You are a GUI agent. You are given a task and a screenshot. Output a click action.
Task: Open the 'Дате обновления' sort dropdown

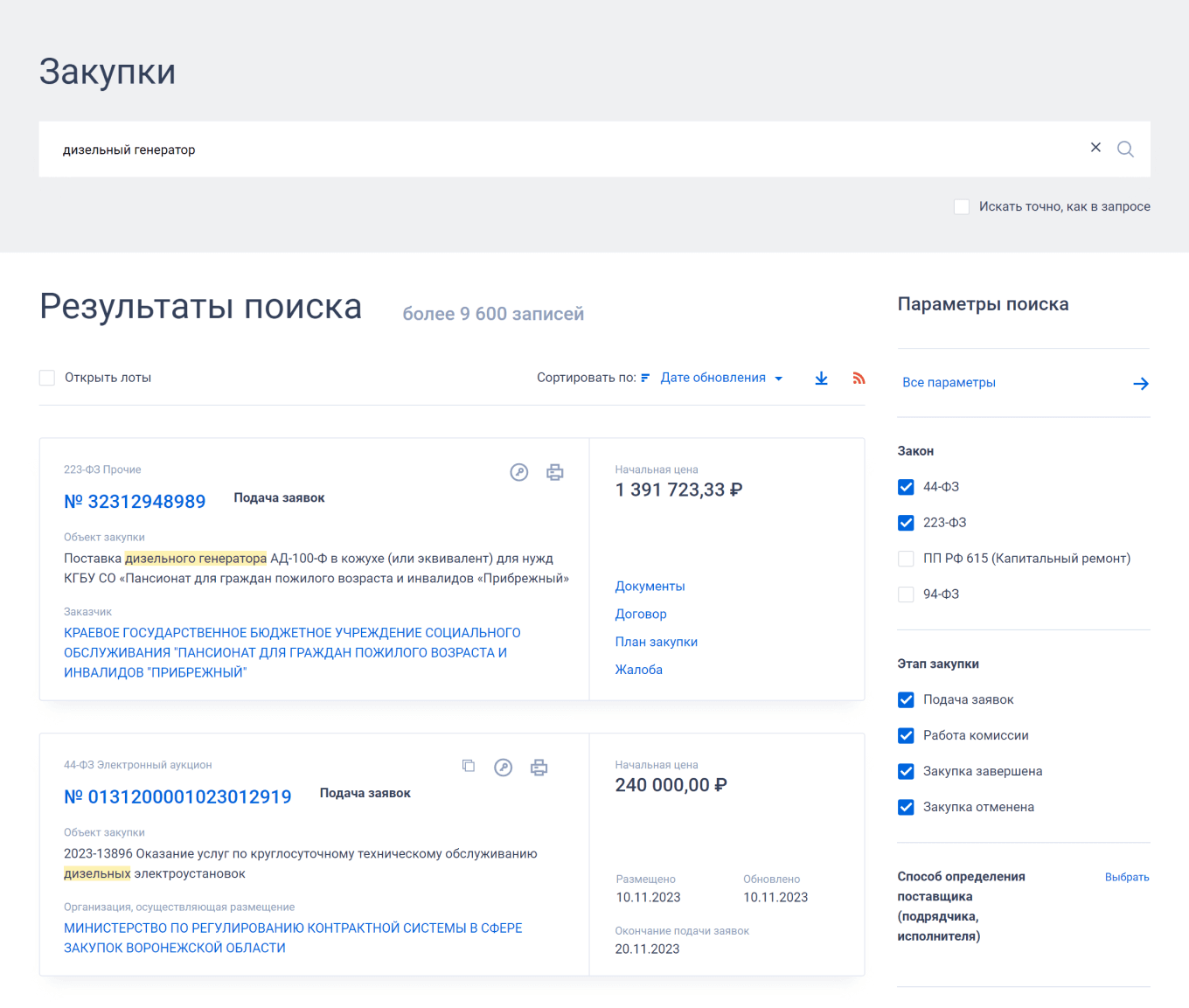(x=715, y=378)
